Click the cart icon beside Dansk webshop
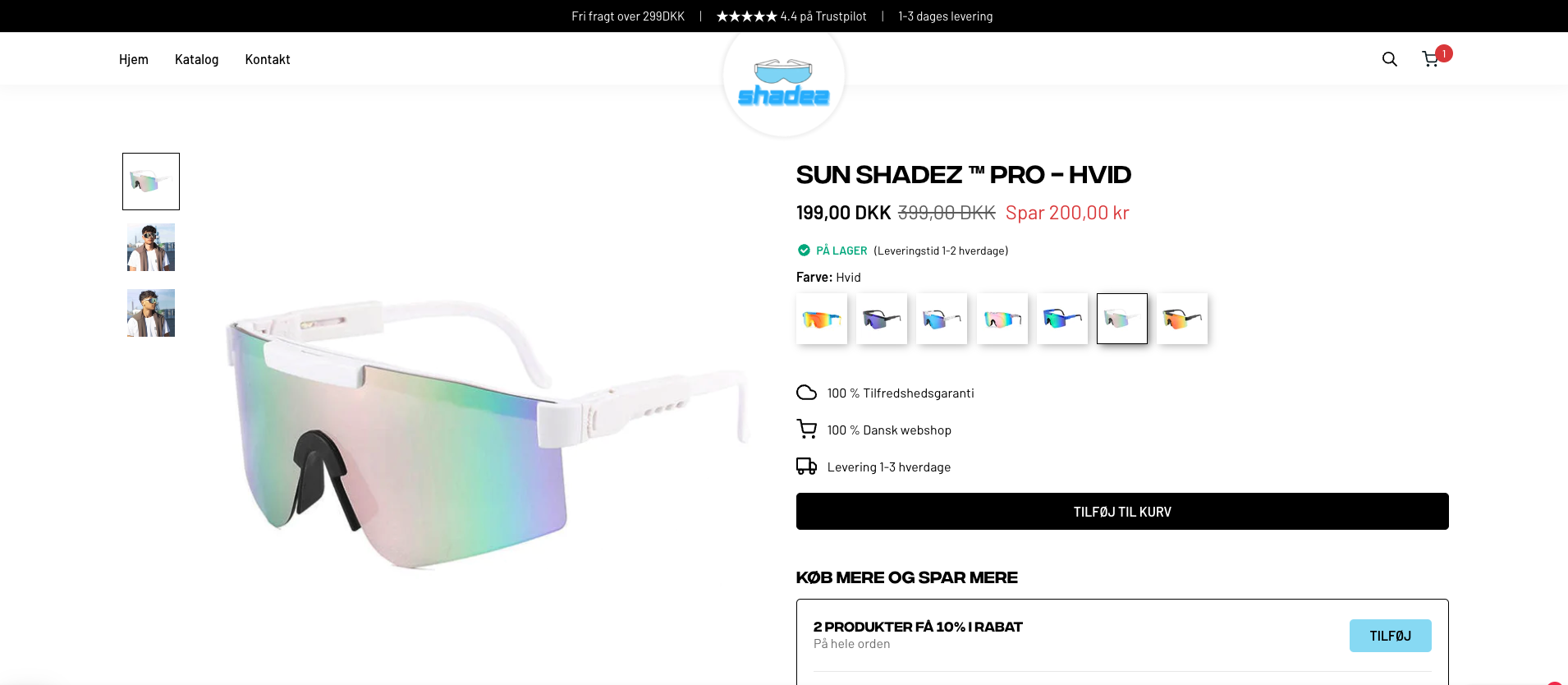 coord(806,430)
